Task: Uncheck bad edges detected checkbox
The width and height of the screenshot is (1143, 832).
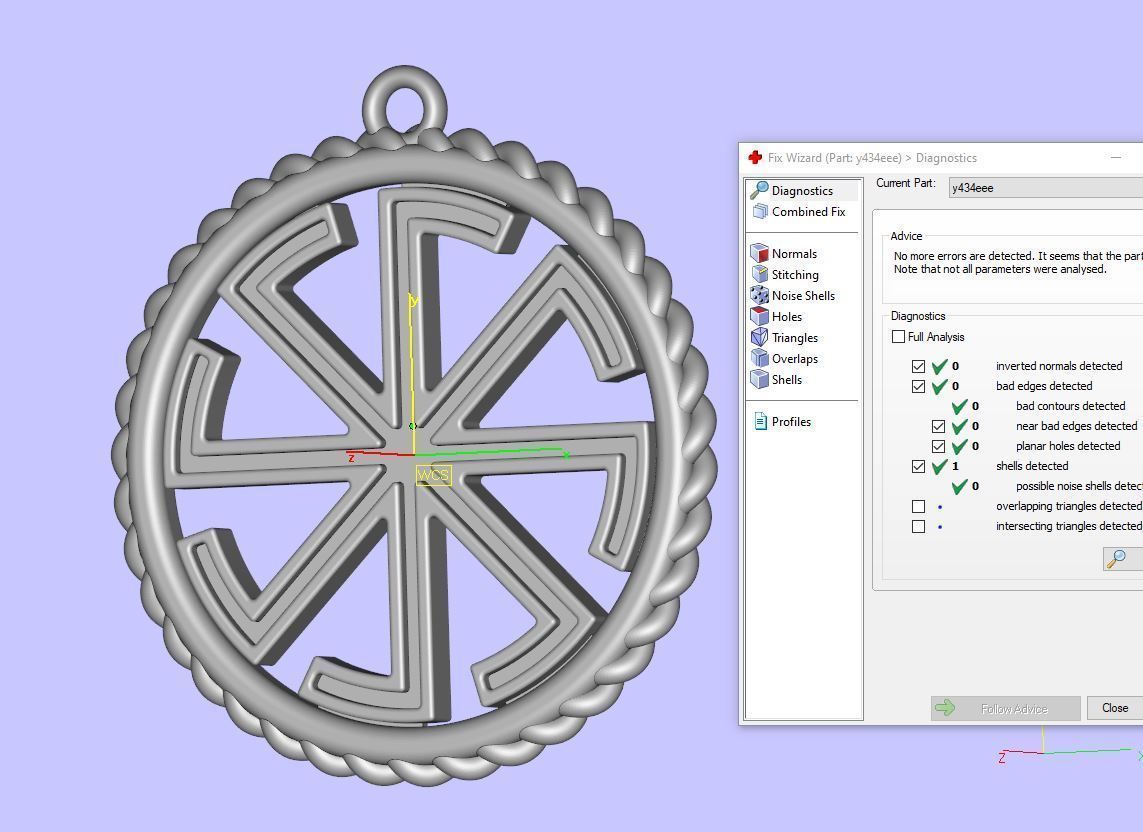Action: 918,386
